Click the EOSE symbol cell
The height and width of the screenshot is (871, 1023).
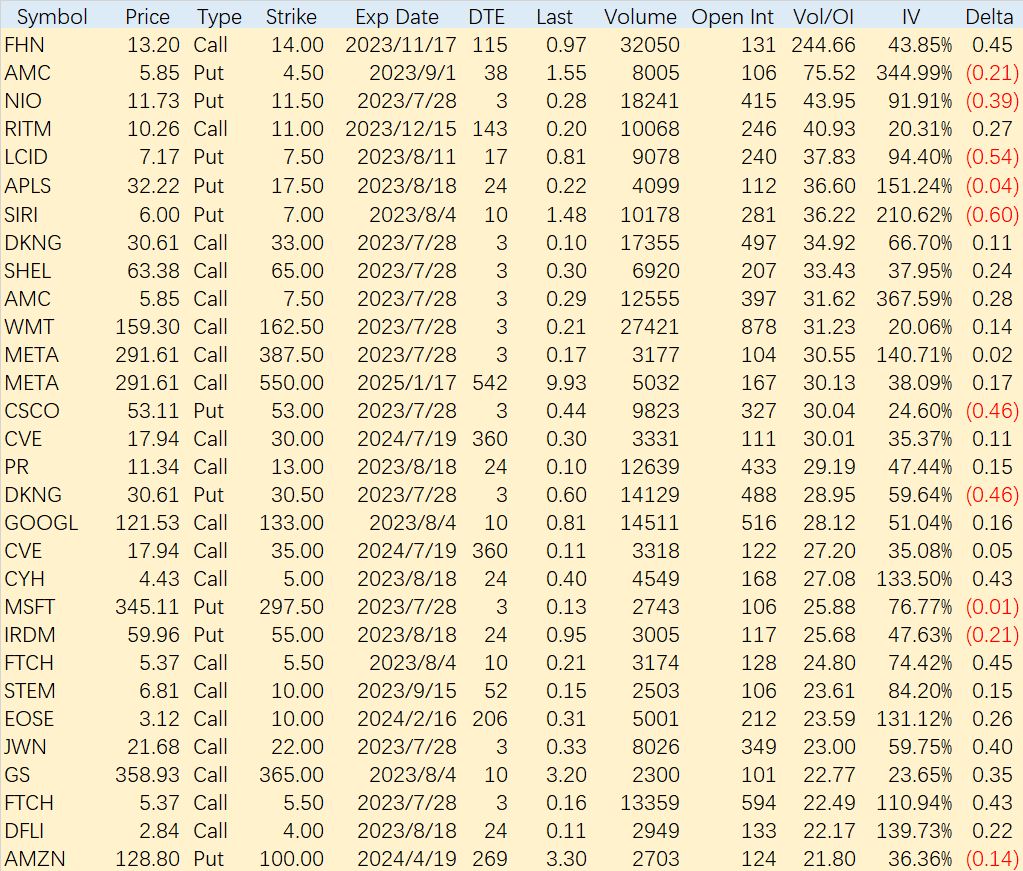[29, 720]
